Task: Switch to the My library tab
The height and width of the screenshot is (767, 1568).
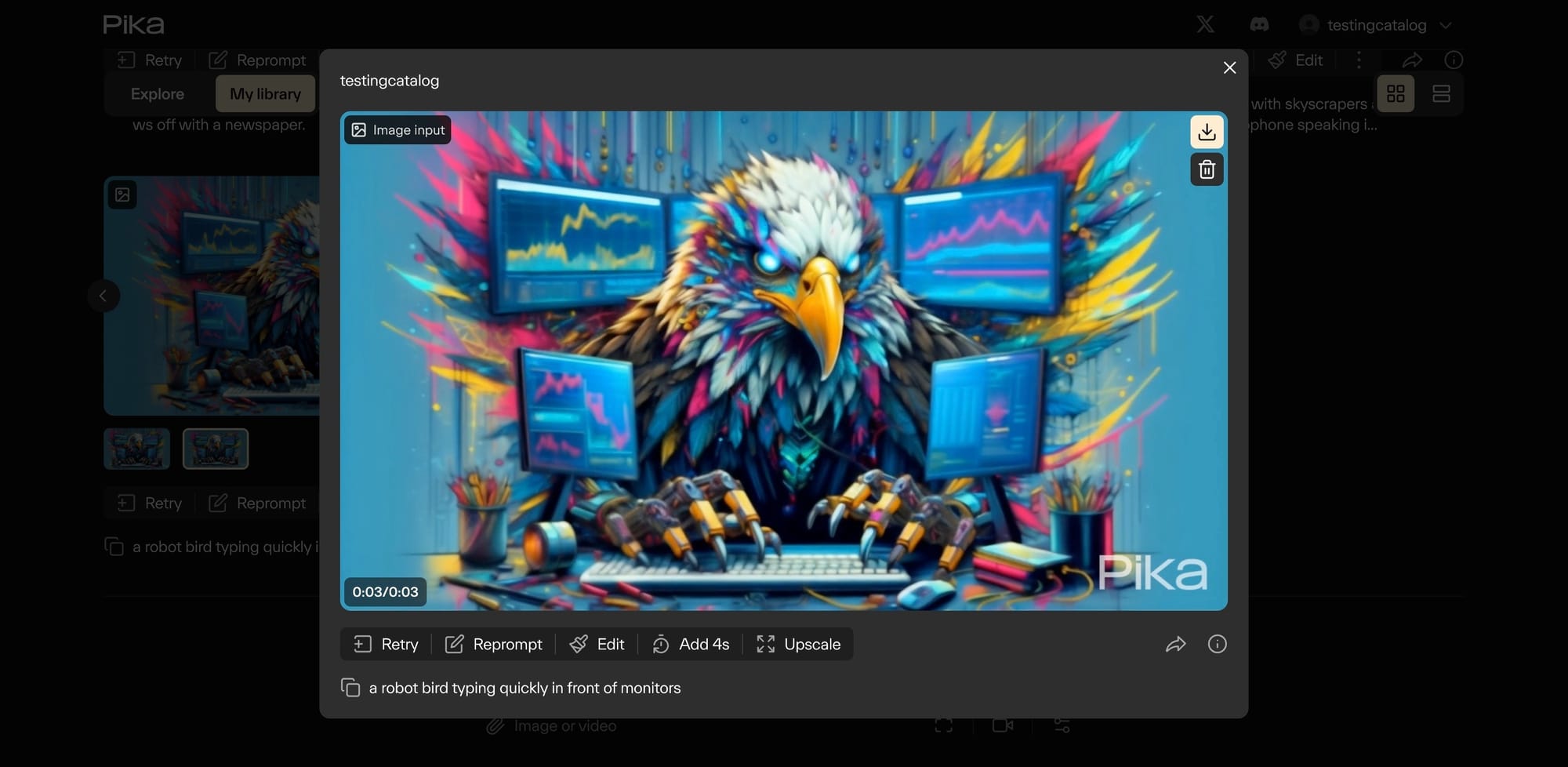Action: point(265,94)
